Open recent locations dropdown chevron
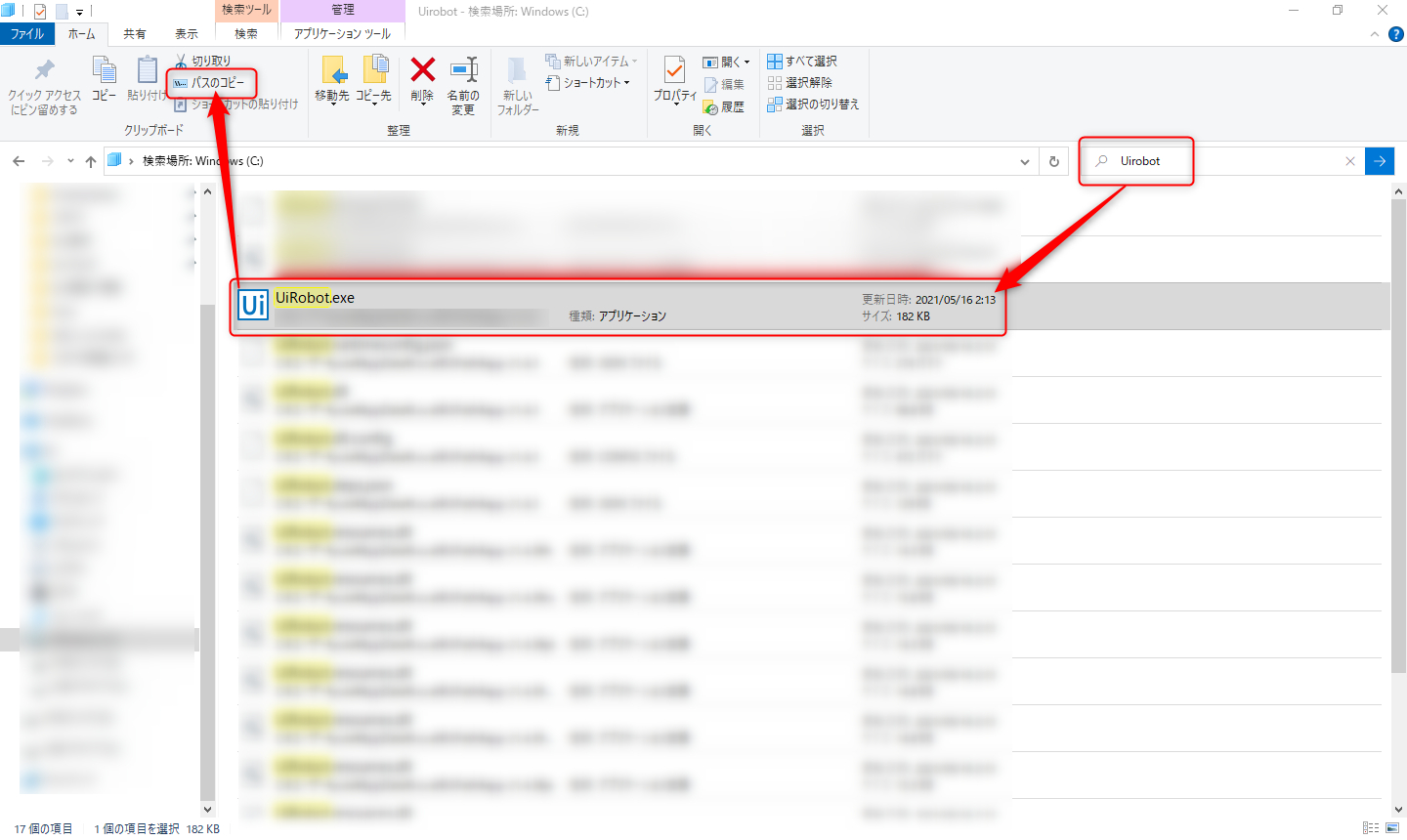1407x840 pixels. tap(70, 161)
